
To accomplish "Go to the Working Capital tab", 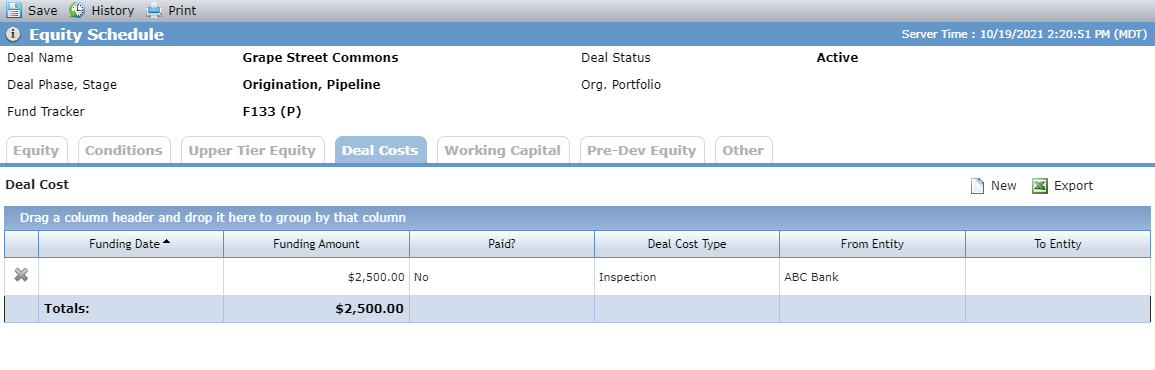I will point(503,150).
